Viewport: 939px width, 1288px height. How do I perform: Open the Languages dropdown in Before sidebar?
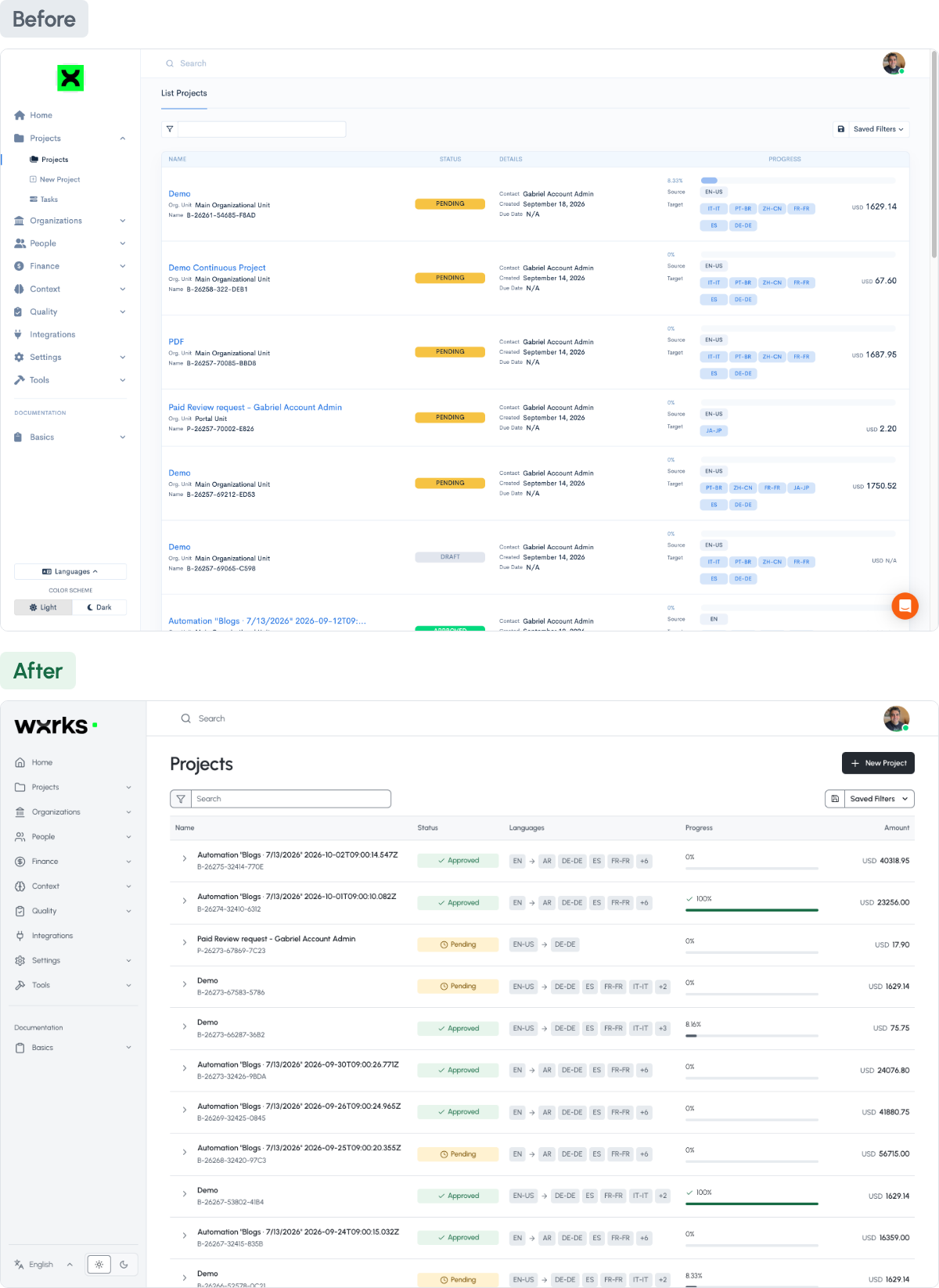coord(70,571)
